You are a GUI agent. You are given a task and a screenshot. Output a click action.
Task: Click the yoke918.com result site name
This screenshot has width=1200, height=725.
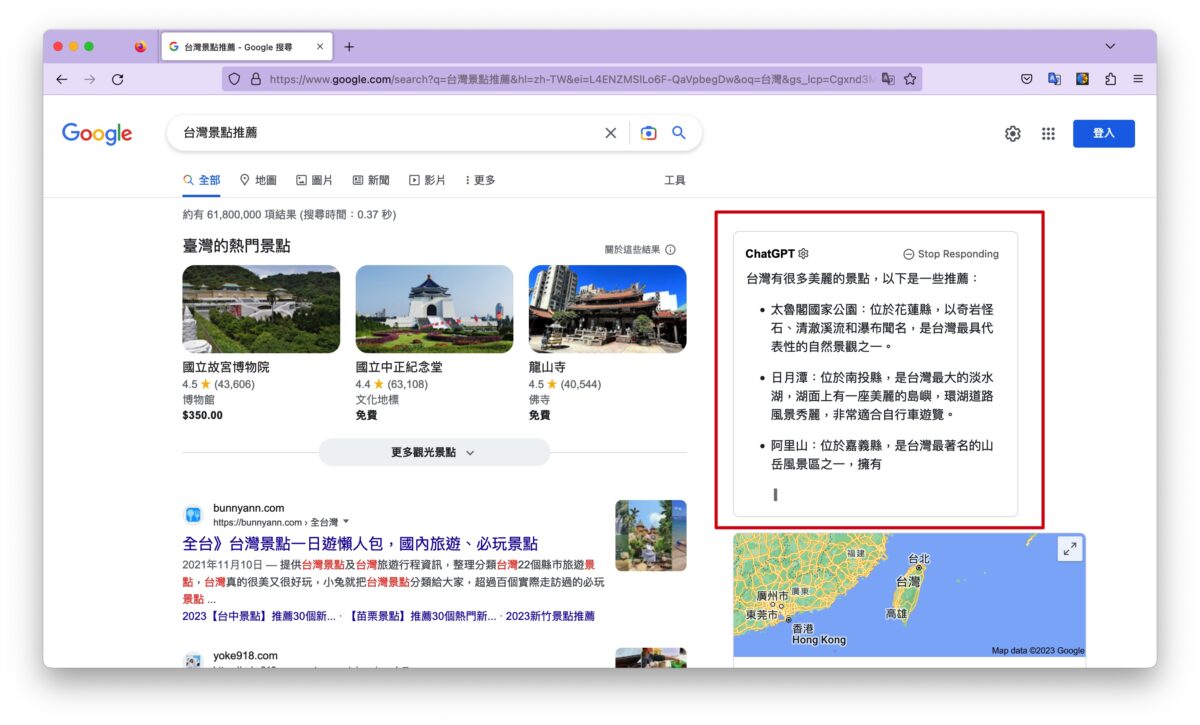[x=245, y=656]
